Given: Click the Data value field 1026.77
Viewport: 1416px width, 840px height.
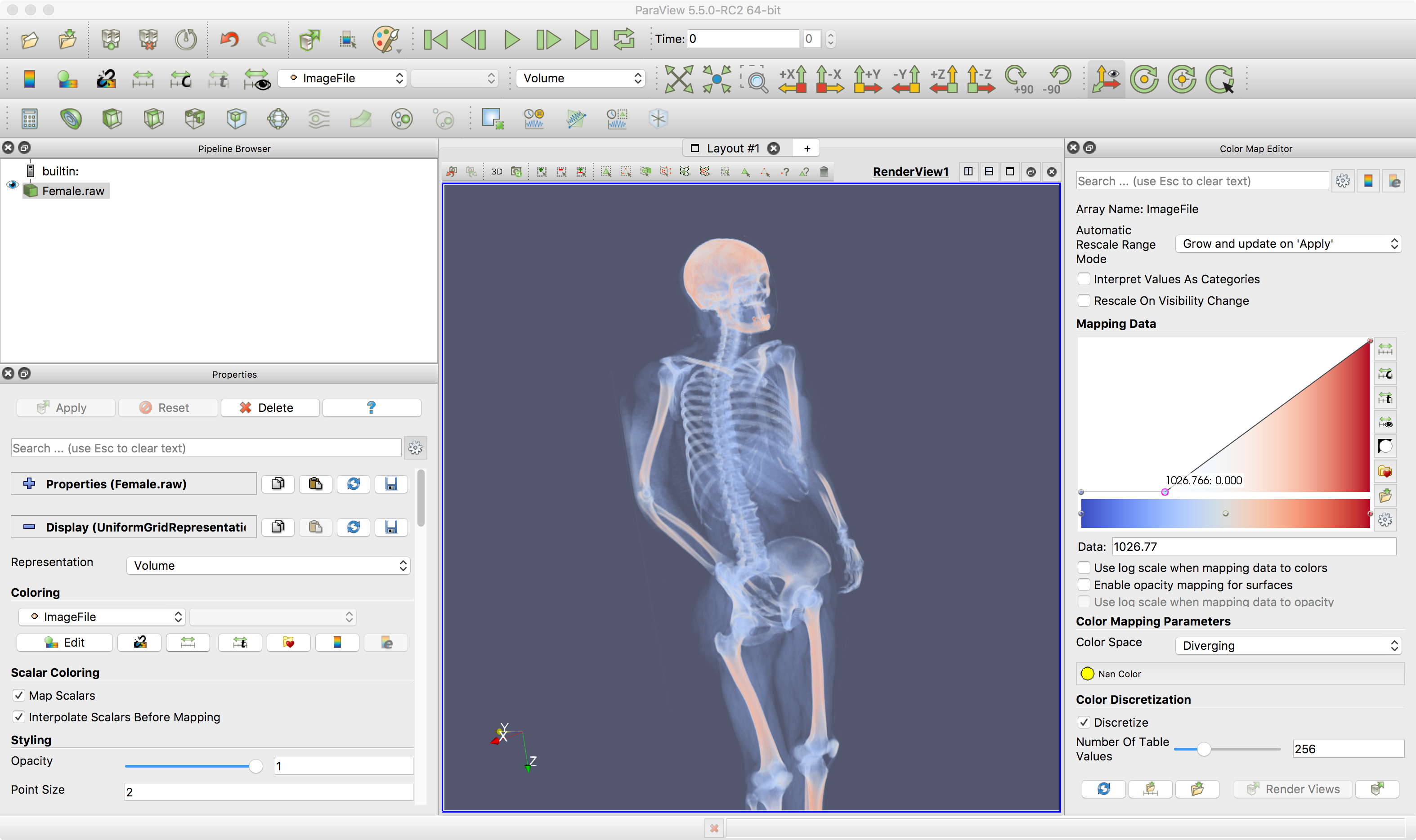Looking at the screenshot, I should pos(1254,547).
